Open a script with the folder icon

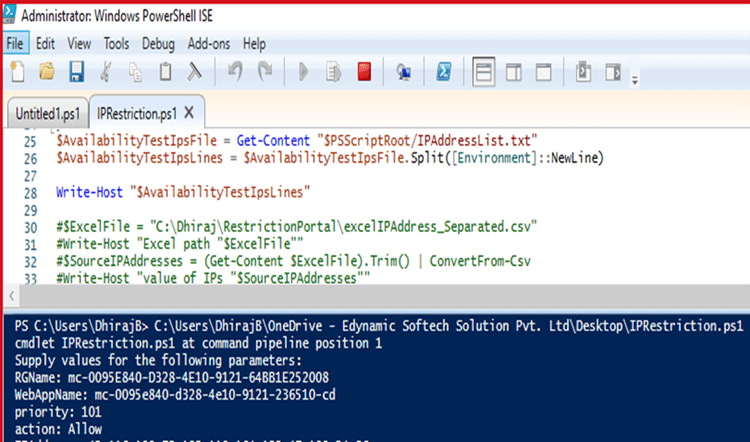click(47, 72)
